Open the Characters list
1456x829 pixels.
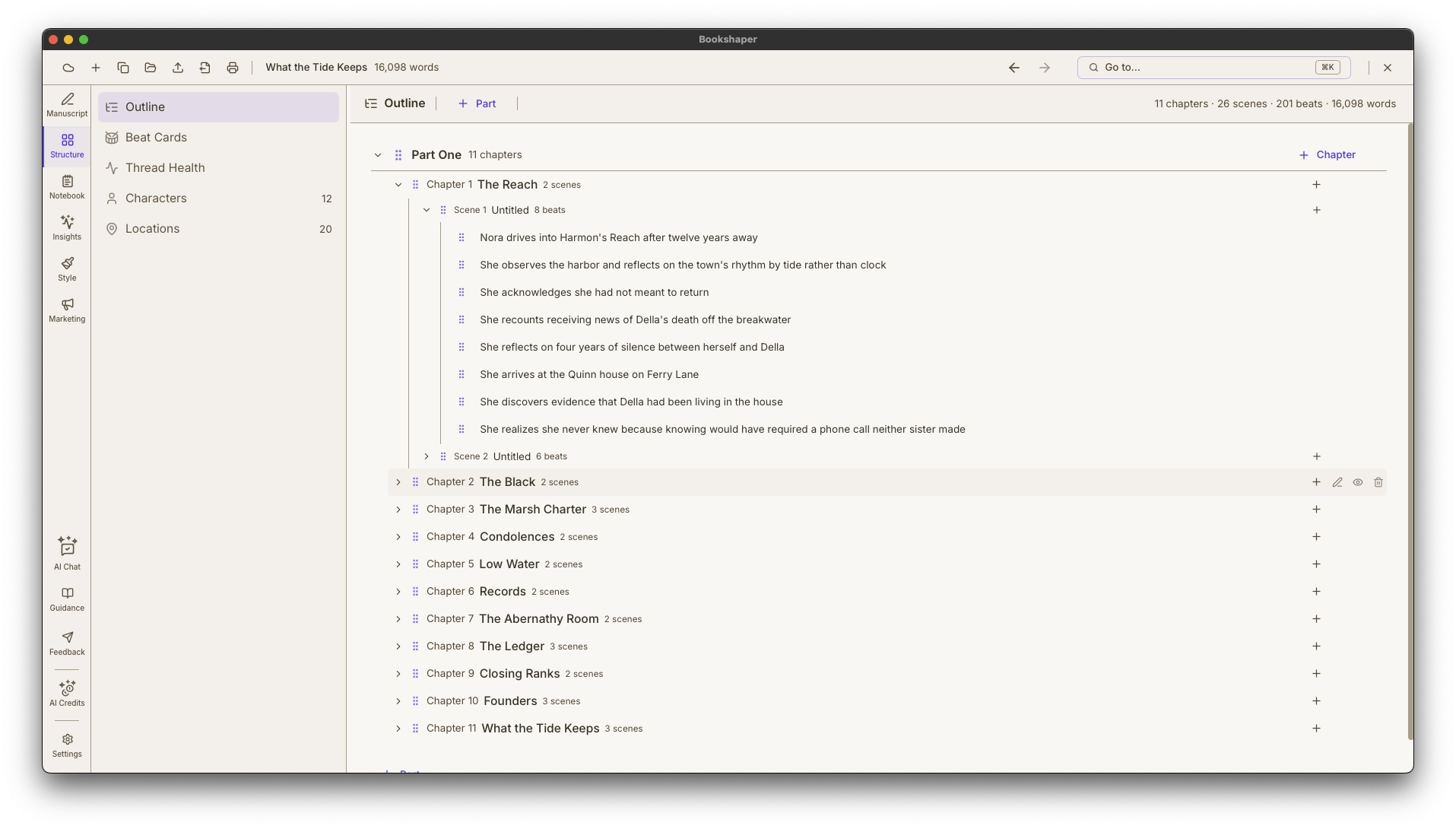pos(218,199)
